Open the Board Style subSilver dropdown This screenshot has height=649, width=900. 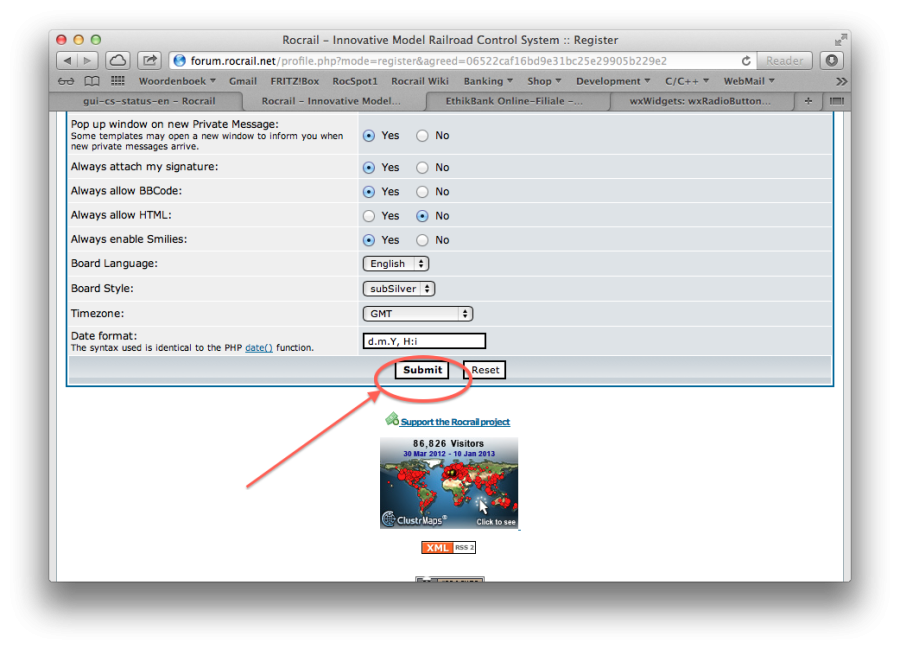(398, 289)
